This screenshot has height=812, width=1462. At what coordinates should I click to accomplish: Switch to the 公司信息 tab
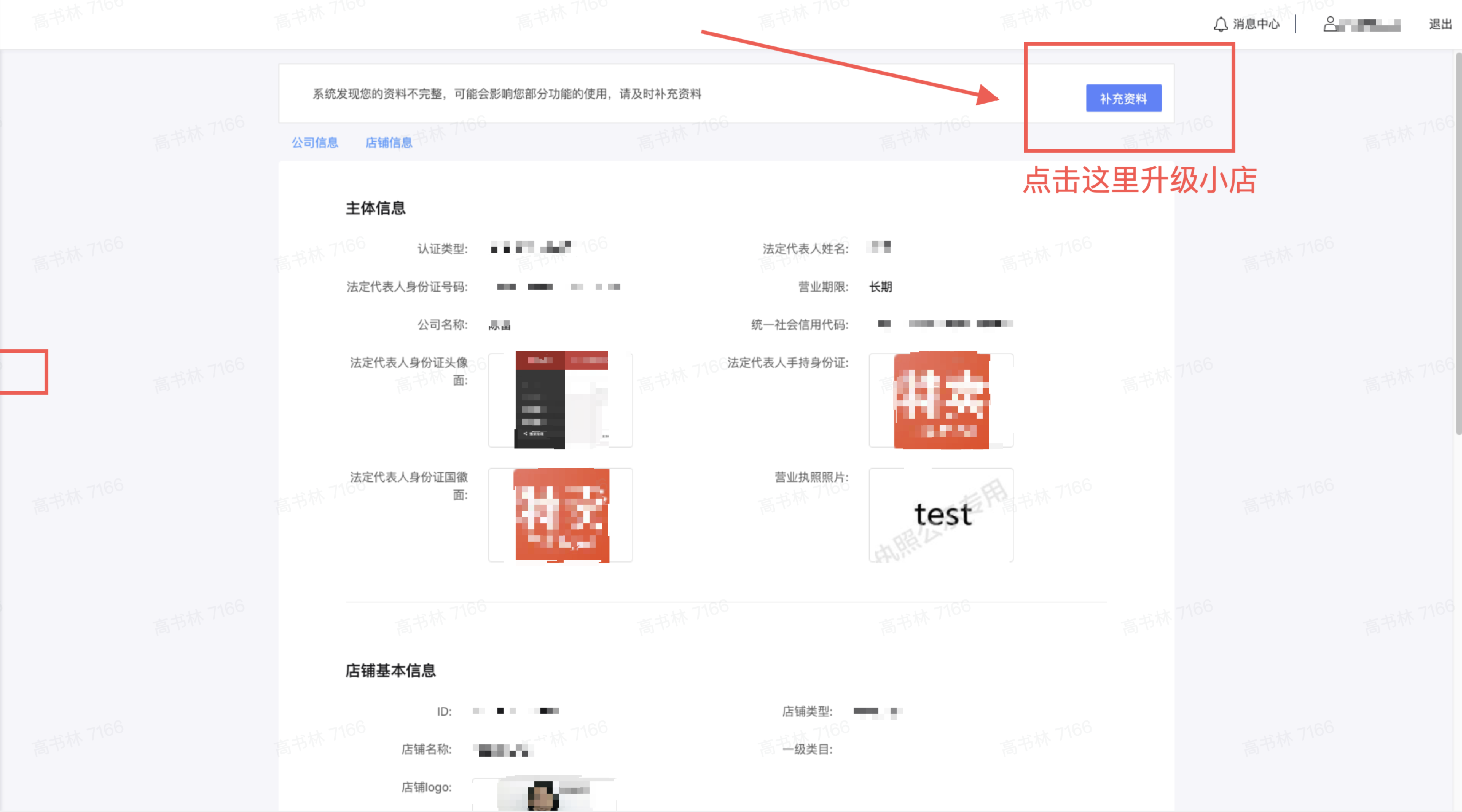(315, 143)
